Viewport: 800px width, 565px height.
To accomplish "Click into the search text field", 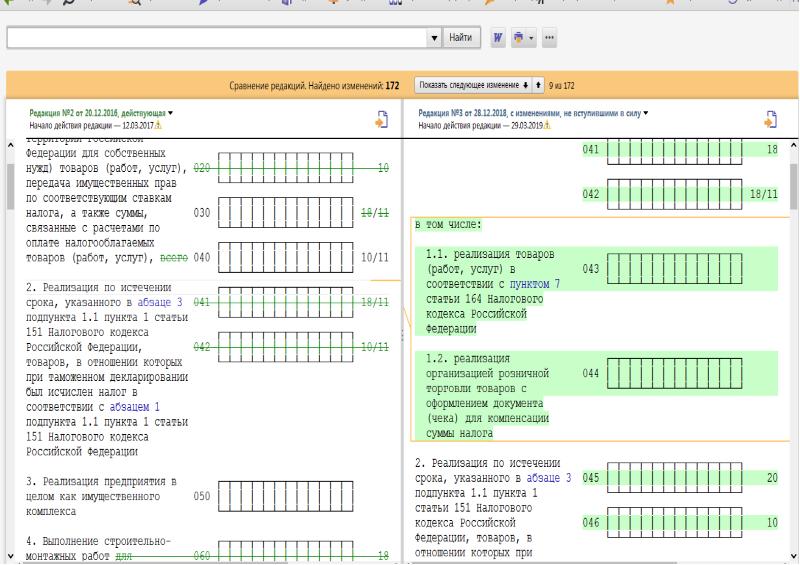I will [x=215, y=37].
